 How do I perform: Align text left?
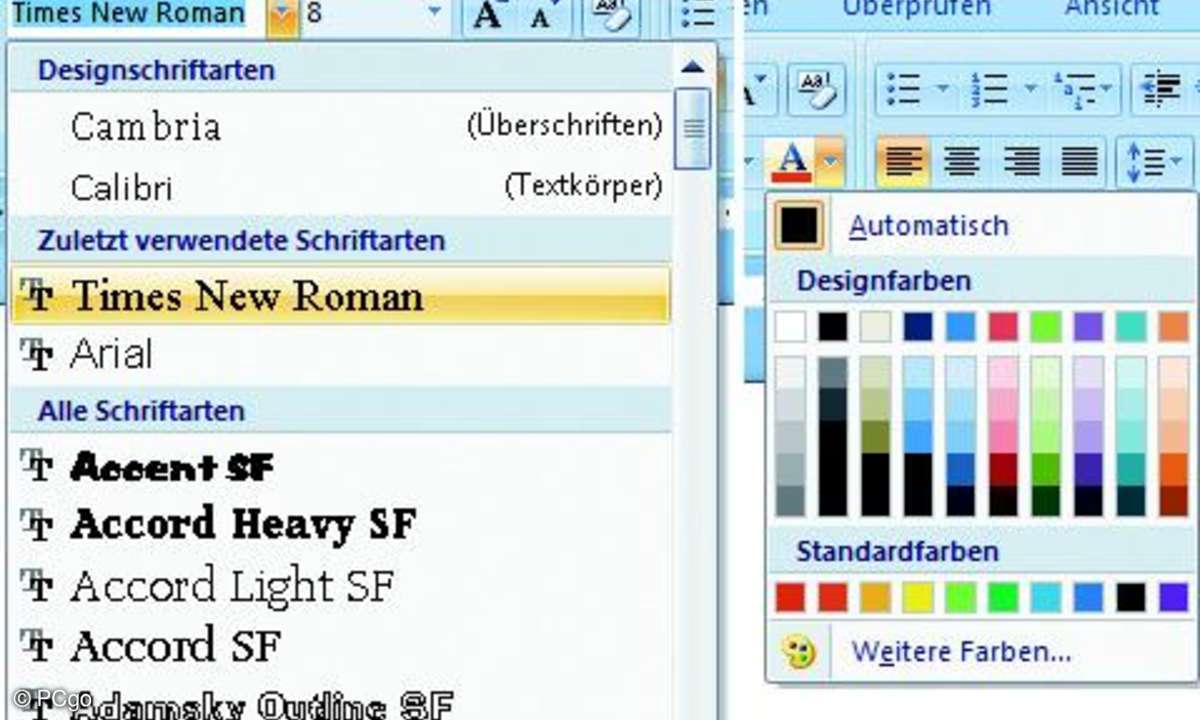(903, 161)
